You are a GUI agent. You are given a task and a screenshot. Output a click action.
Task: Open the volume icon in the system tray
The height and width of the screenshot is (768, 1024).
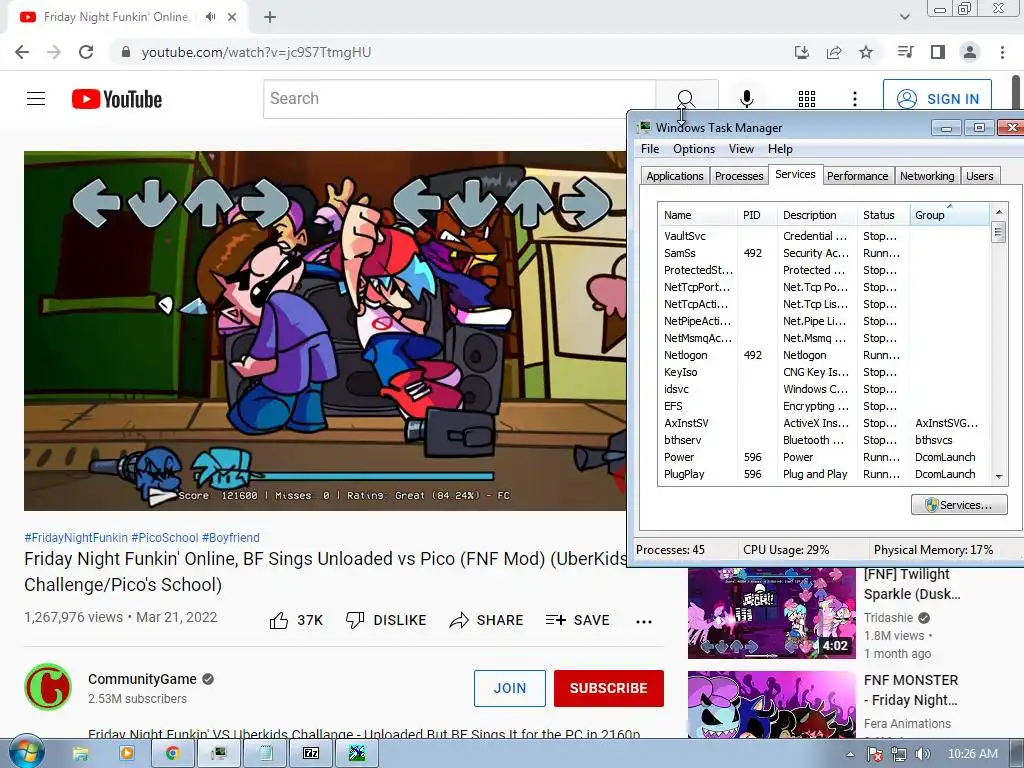coord(922,754)
